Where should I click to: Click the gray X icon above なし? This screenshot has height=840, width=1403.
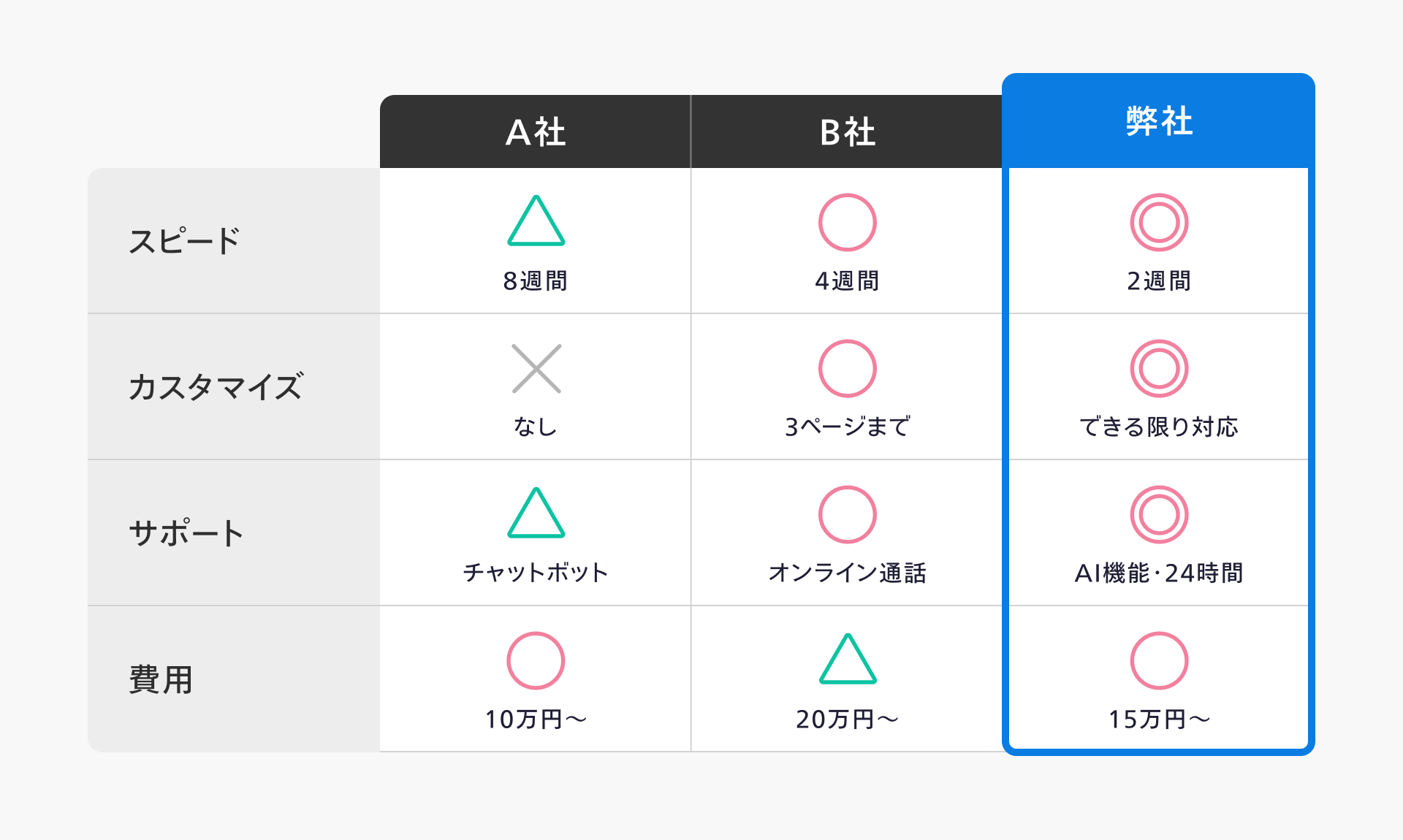click(536, 369)
